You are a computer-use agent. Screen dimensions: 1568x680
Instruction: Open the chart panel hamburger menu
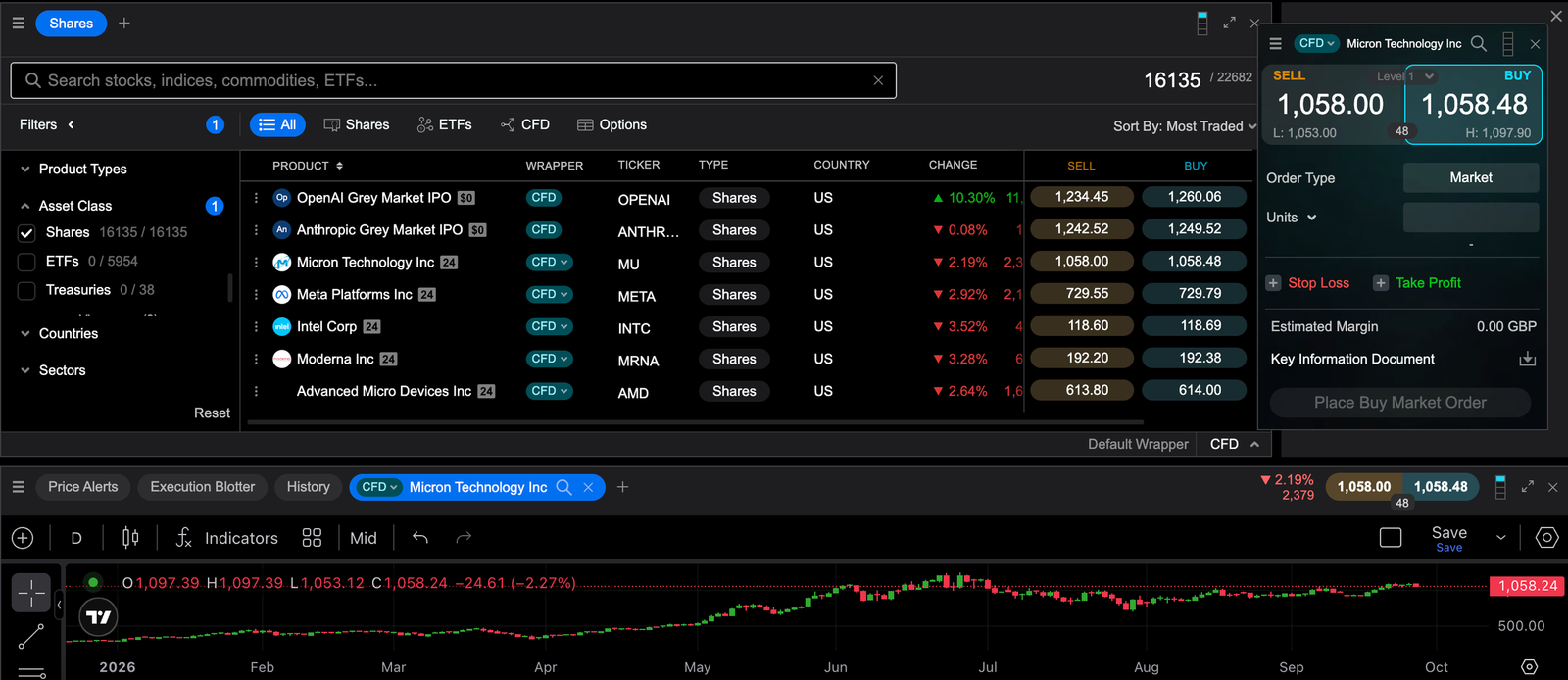click(x=18, y=487)
